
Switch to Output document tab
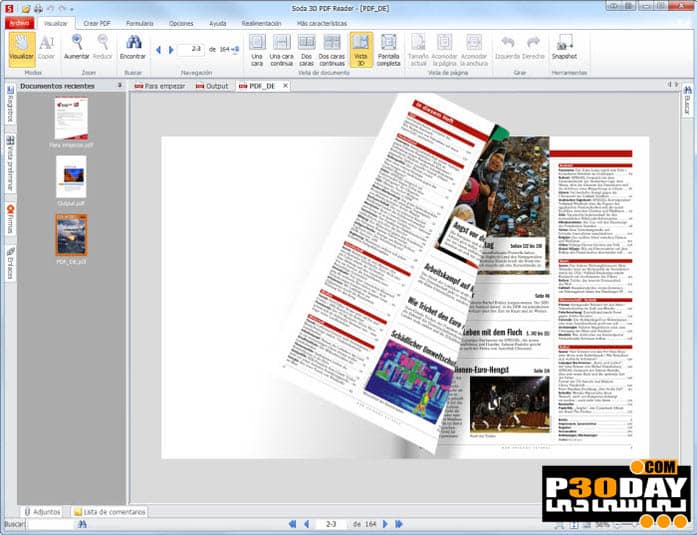click(x=212, y=86)
